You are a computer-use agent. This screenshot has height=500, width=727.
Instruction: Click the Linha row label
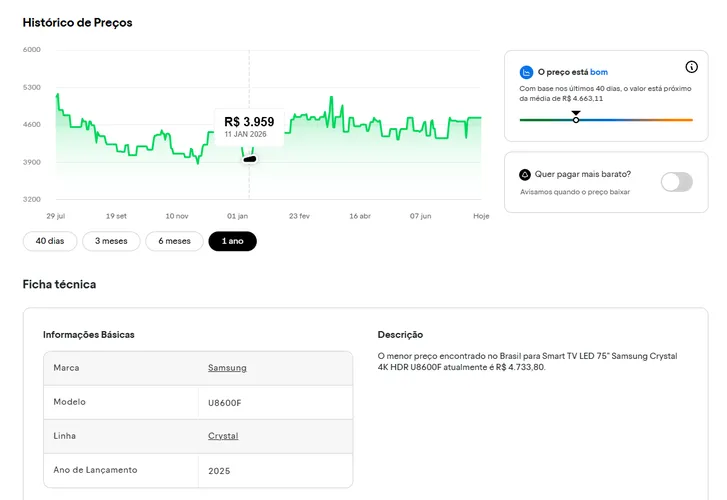click(x=64, y=436)
